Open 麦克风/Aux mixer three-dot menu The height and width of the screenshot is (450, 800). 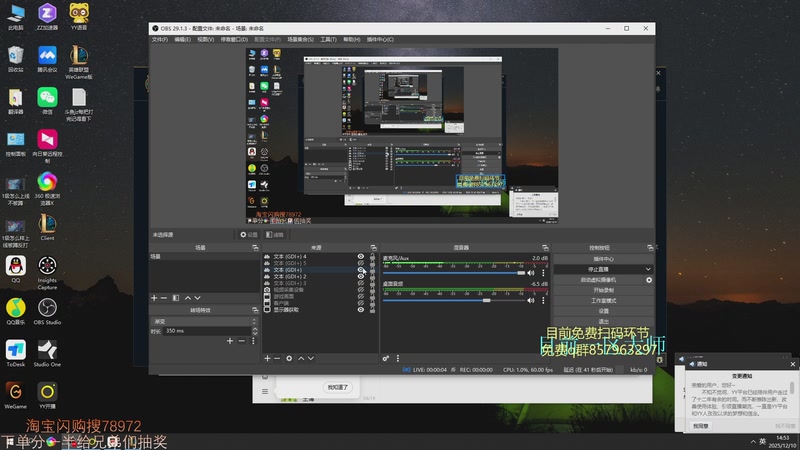(545, 272)
